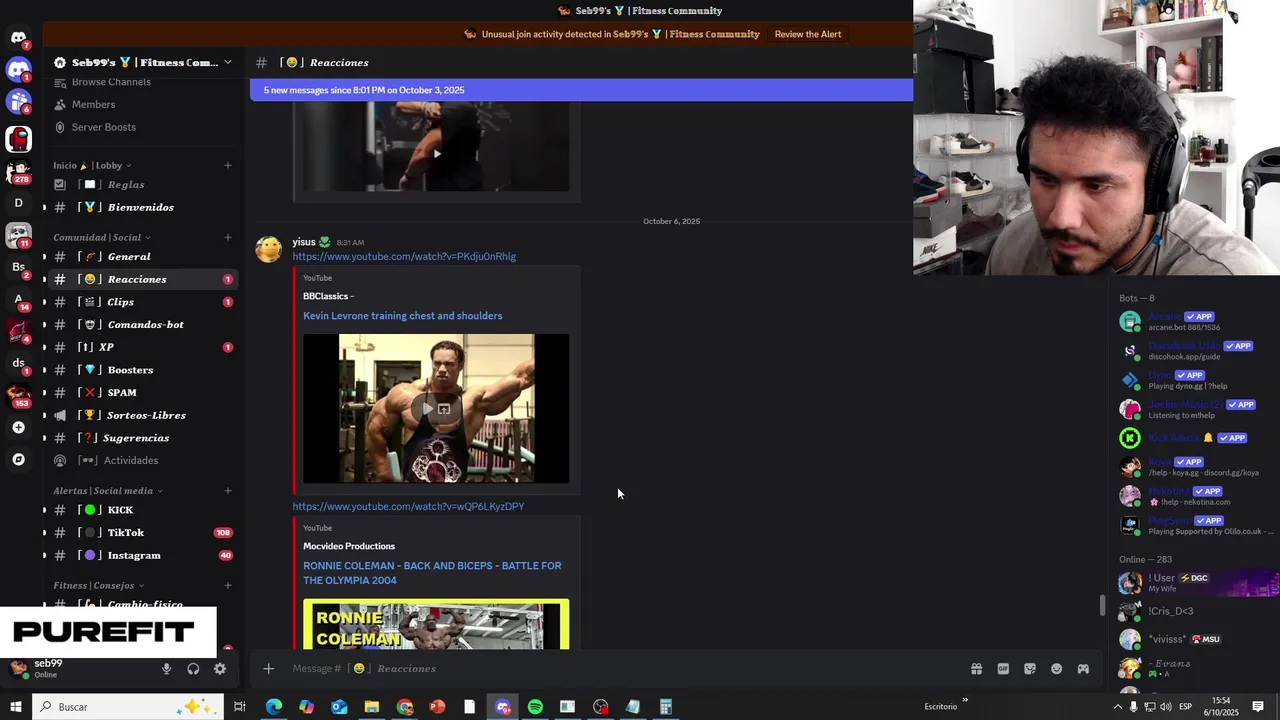Open the apps game controller icon
Image resolution: width=1280 pixels, height=720 pixels.
pyautogui.click(x=1083, y=668)
